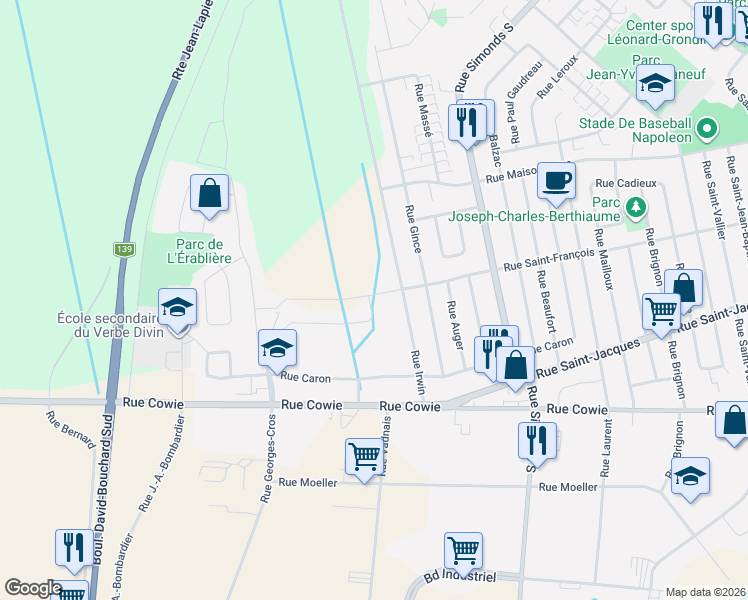Image resolution: width=748 pixels, height=600 pixels.
Task: Click the Rue Georges-Cros street label
Action: tap(268, 458)
